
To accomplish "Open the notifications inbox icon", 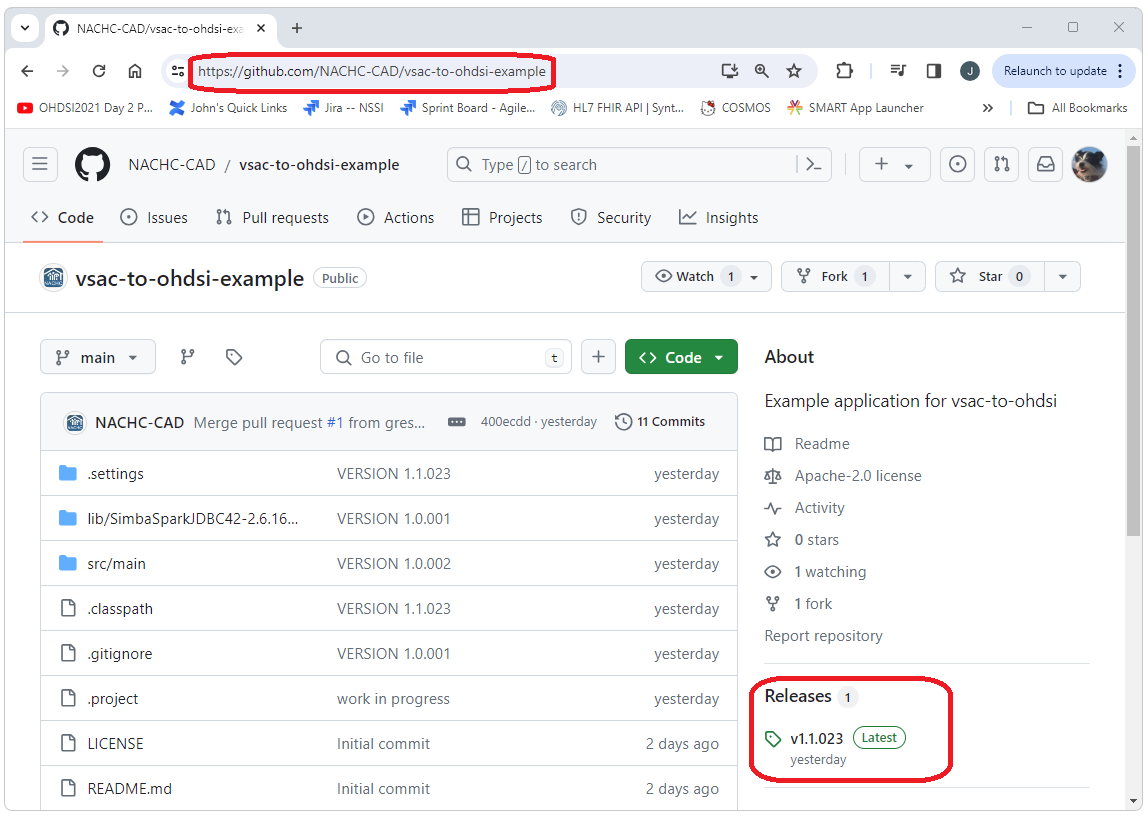I will [x=1046, y=165].
